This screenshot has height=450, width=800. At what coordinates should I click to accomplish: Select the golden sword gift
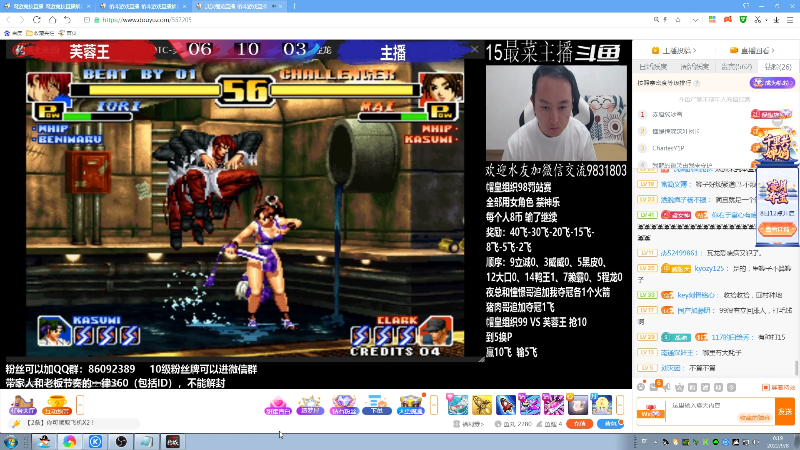[x=482, y=405]
